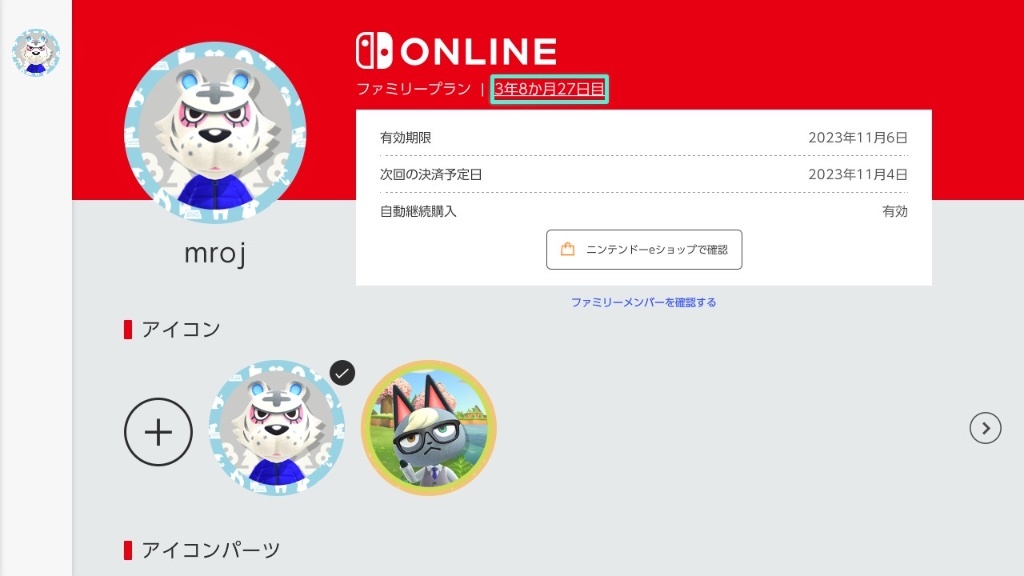Click the large profile picture above mroj
This screenshot has height=576, width=1024.
pos(215,133)
